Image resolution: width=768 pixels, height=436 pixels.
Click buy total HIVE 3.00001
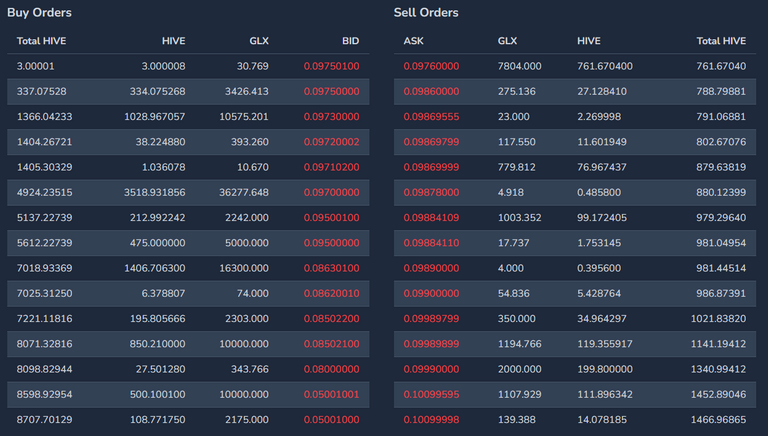tap(36, 66)
